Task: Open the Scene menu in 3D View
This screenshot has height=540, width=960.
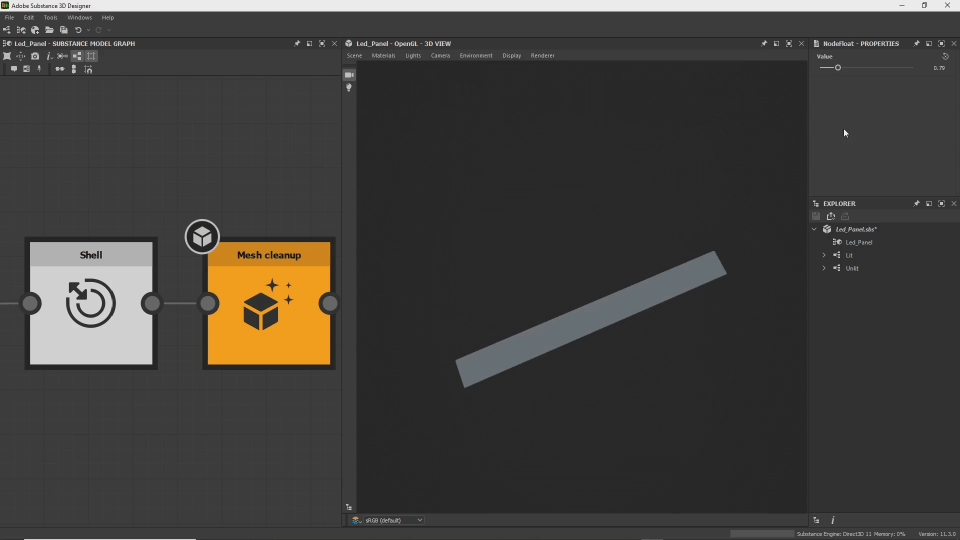Action: pyautogui.click(x=354, y=56)
